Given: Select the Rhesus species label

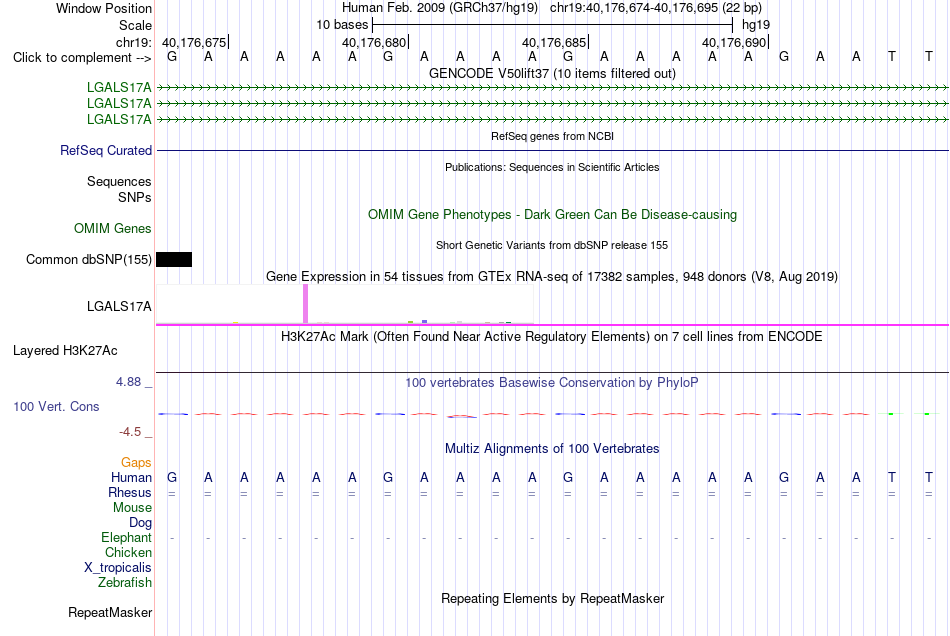Looking at the screenshot, I should (x=130, y=492).
